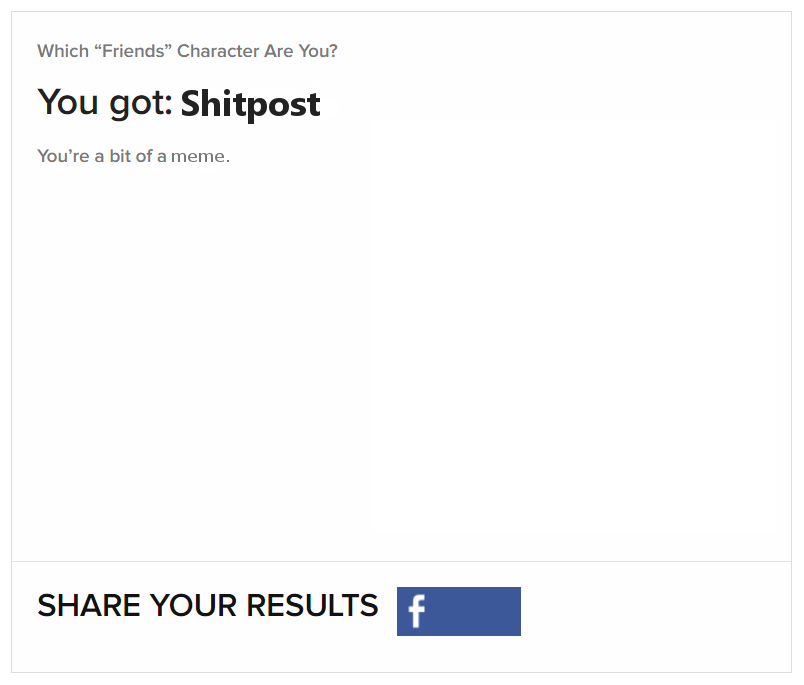Click the word "Character" in the quiz title
This screenshot has width=804, height=685.
(218, 51)
